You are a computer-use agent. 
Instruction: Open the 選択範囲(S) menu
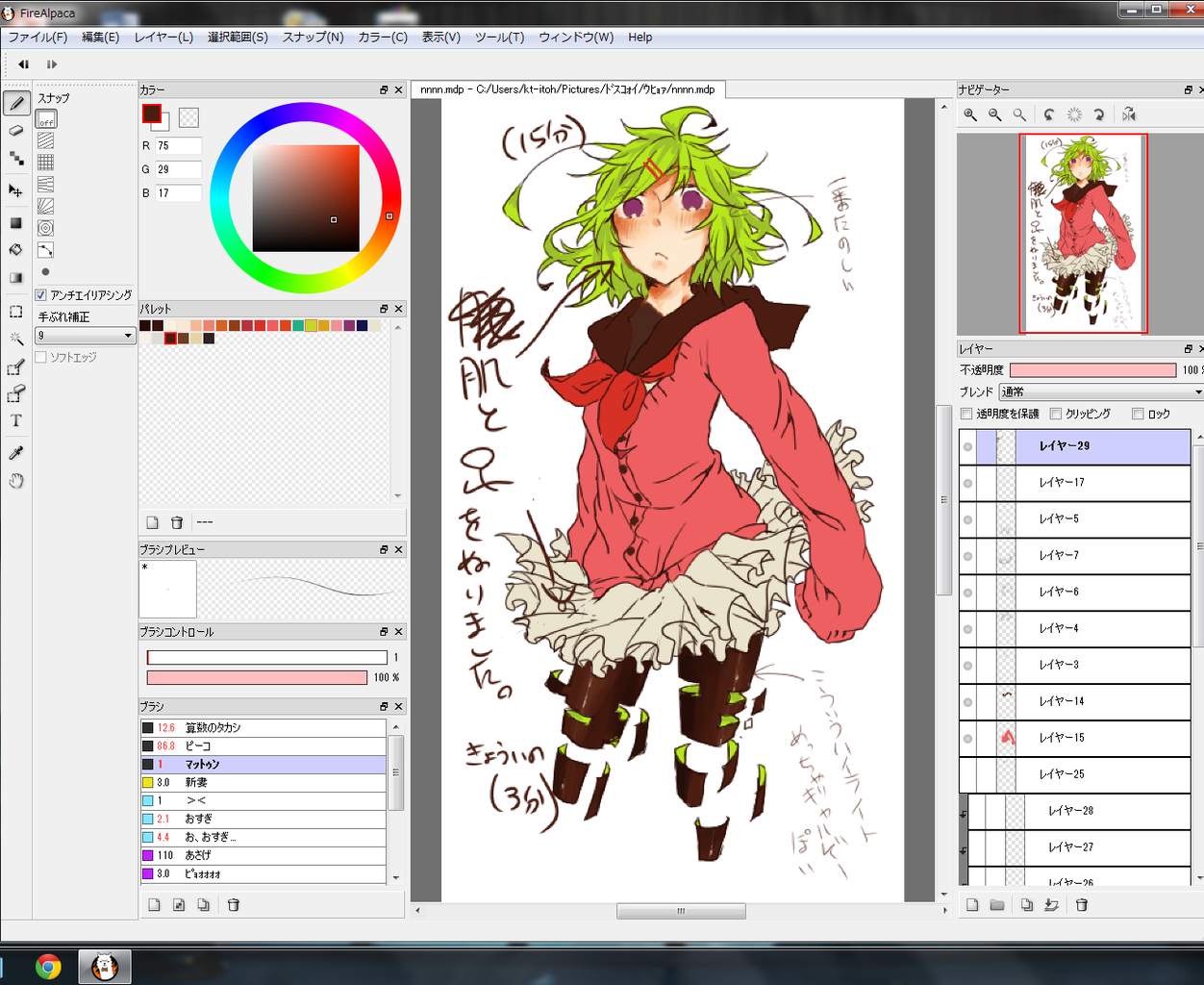click(x=238, y=37)
